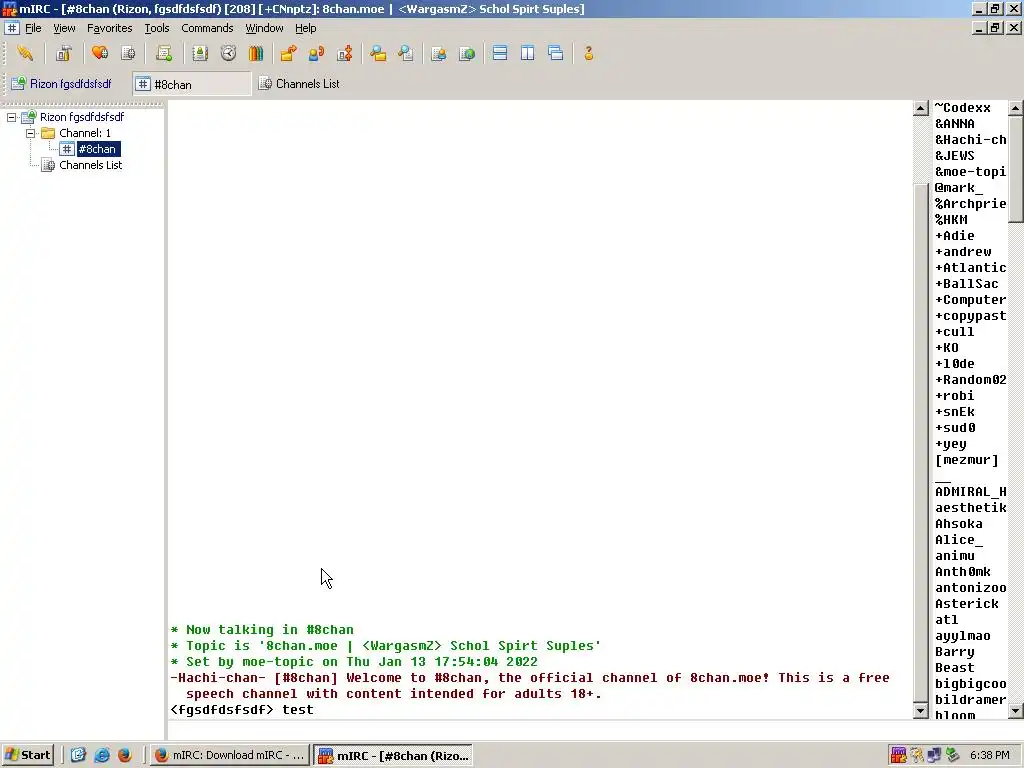Select ~Codexx in the nick list
The image size is (1024, 768).
point(963,108)
